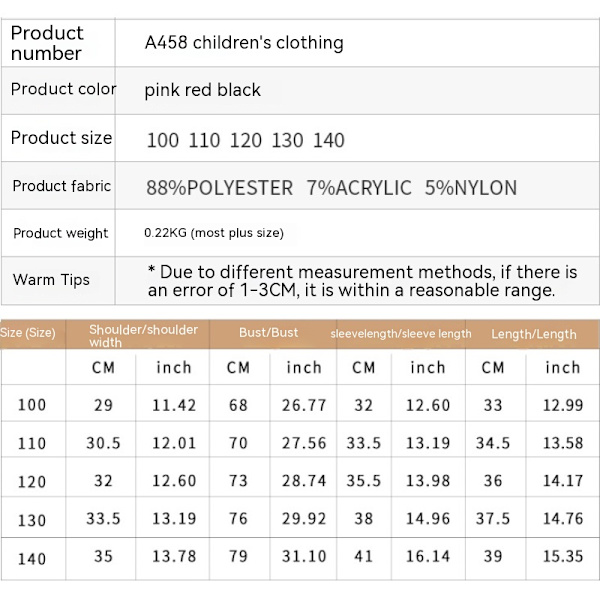Click the 15.35 length inch cell
600x600 pixels.
tap(563, 557)
